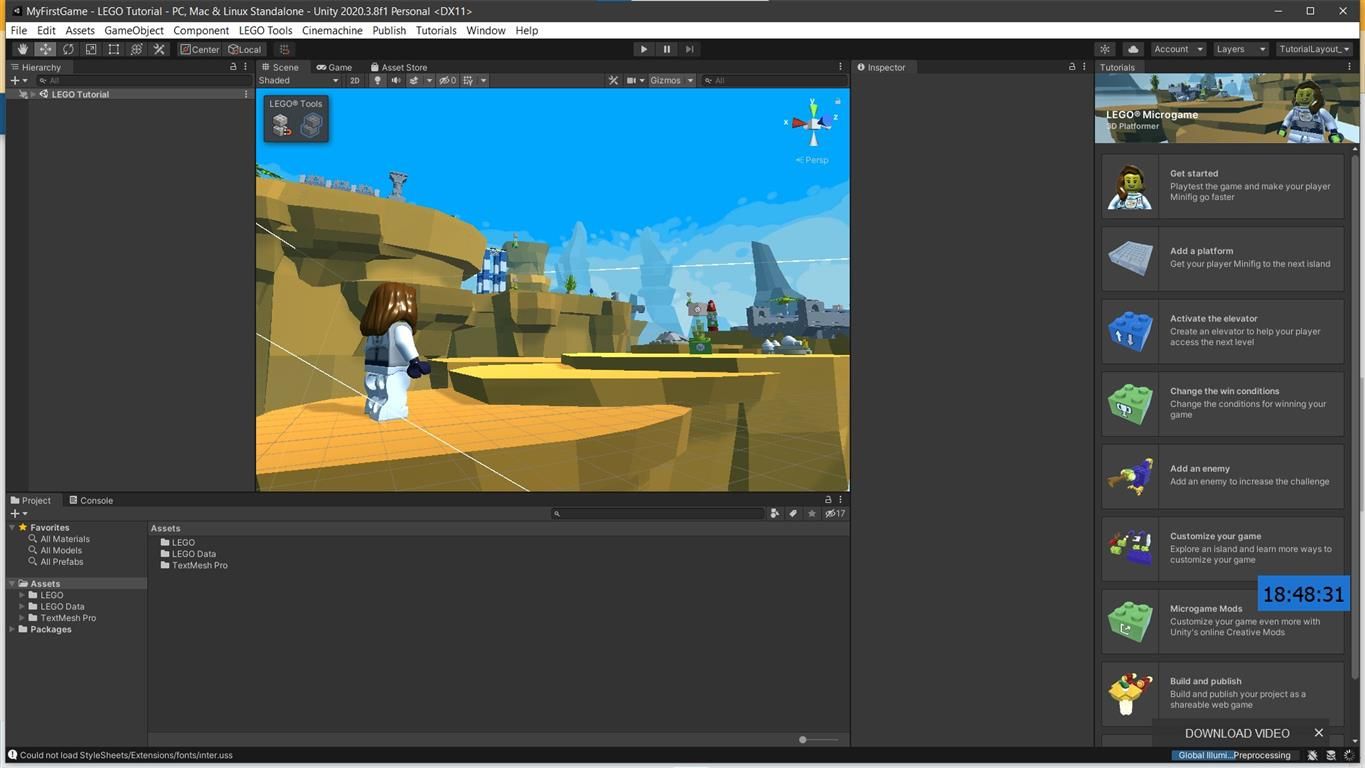Open the Account dropdown
1365x768 pixels.
click(x=1178, y=49)
